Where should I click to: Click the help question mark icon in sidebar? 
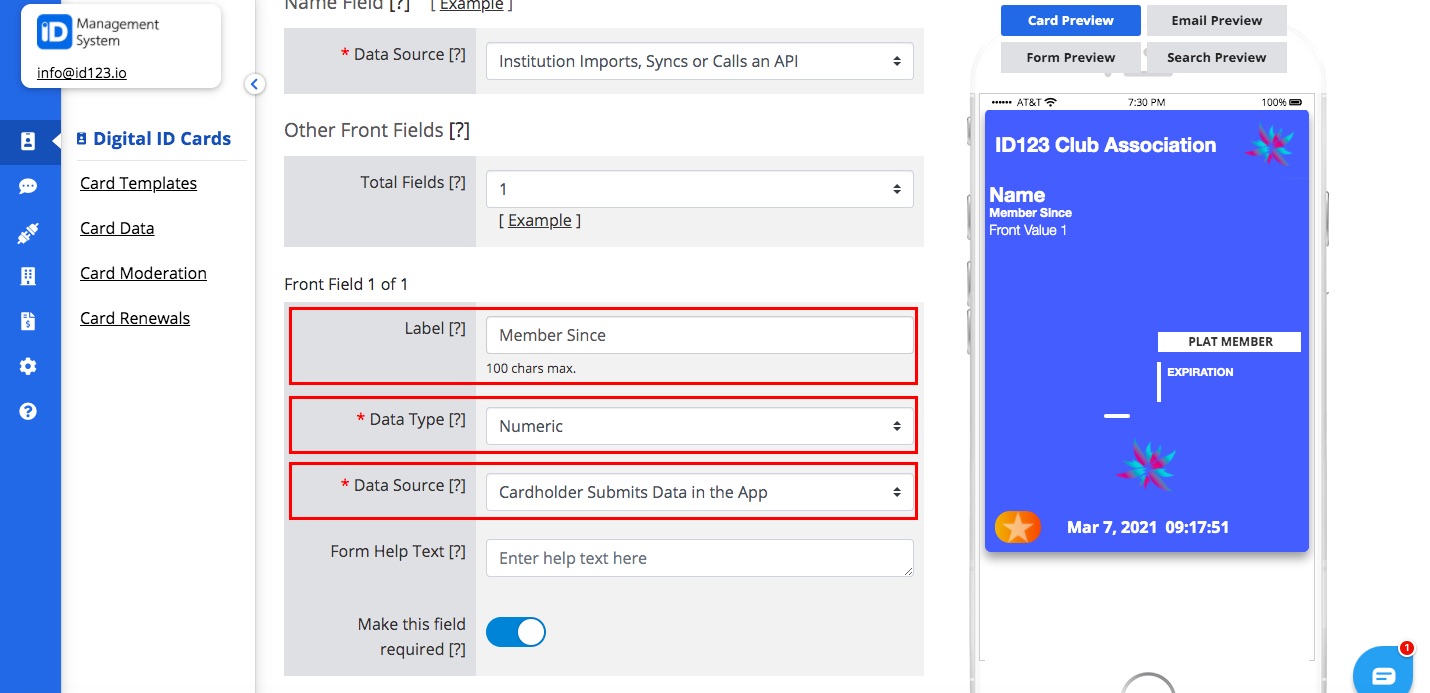click(30, 410)
